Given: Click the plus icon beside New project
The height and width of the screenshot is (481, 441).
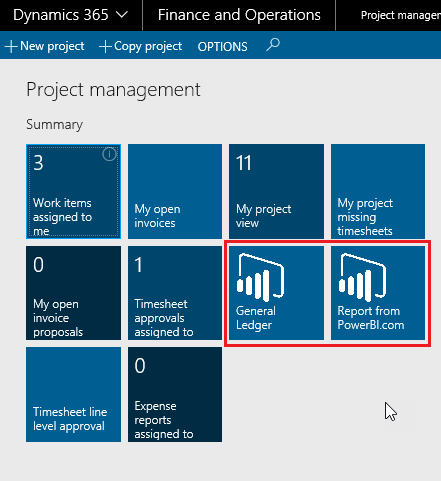Looking at the screenshot, I should pos(11,46).
